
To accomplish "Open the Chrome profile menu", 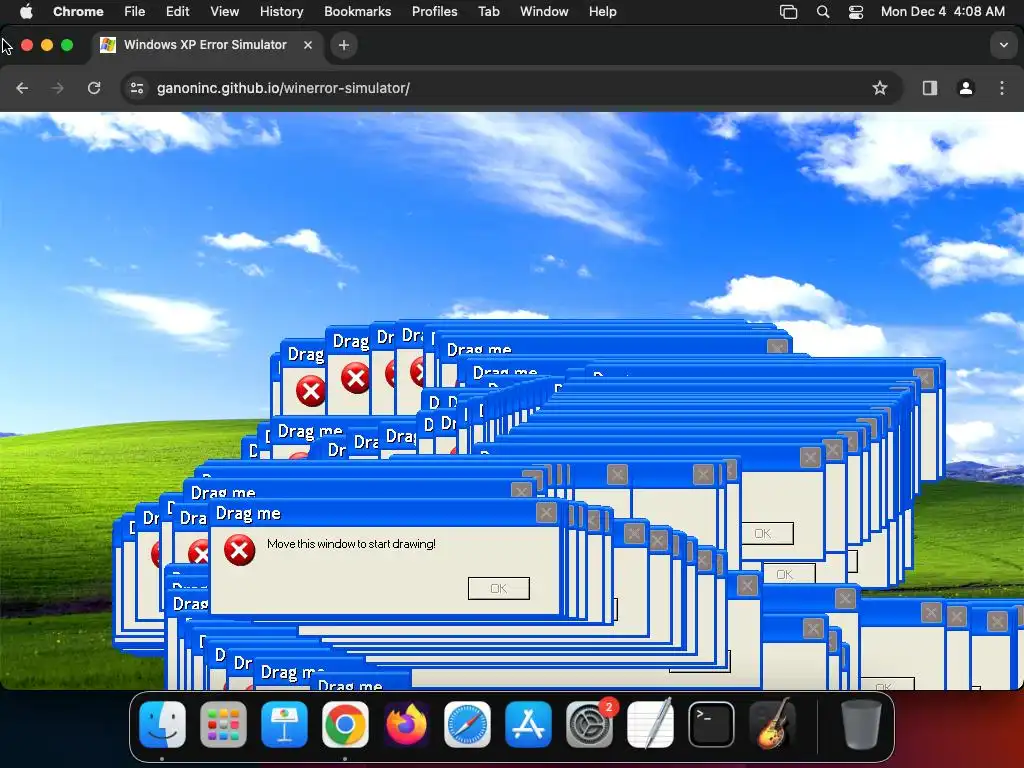I will (x=966, y=88).
